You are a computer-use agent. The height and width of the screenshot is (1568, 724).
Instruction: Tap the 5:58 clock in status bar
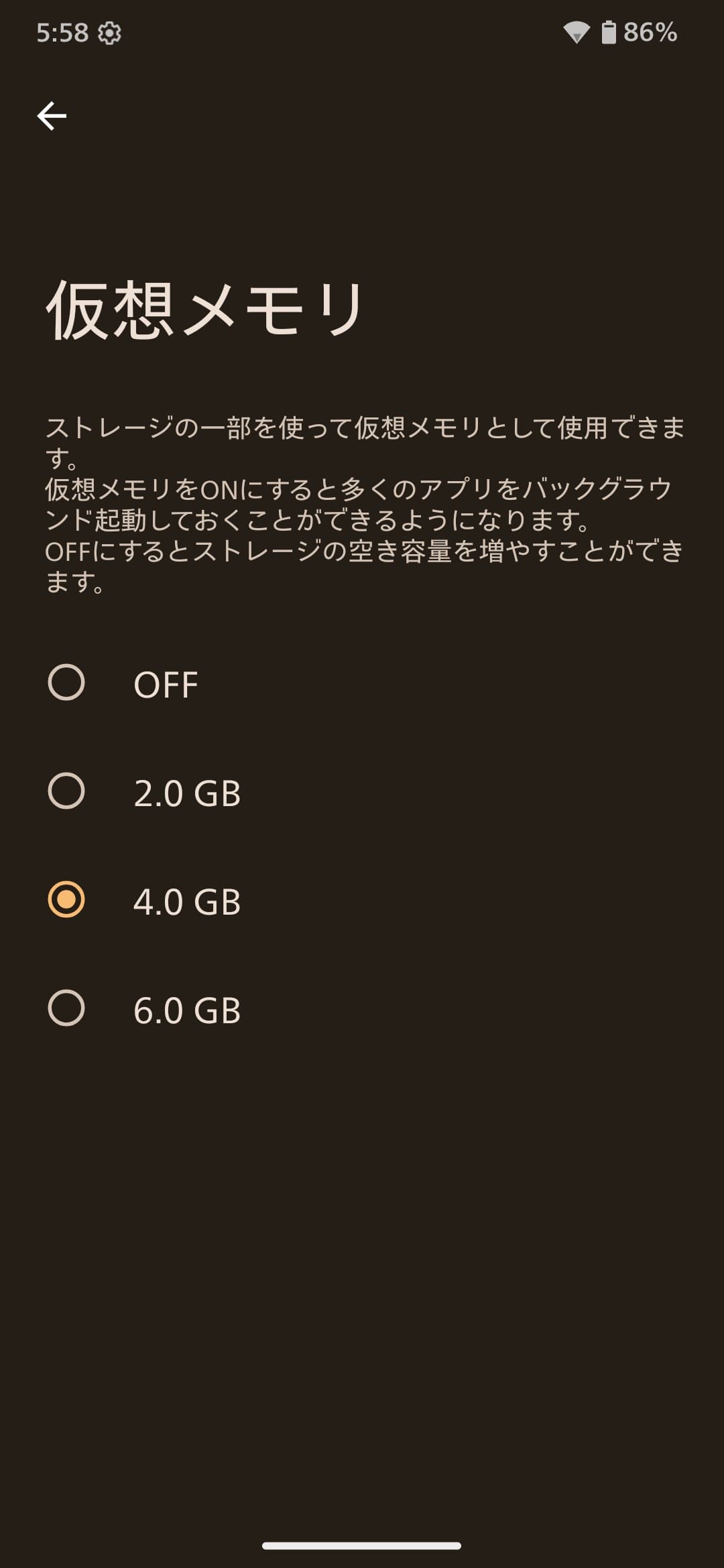[62, 33]
